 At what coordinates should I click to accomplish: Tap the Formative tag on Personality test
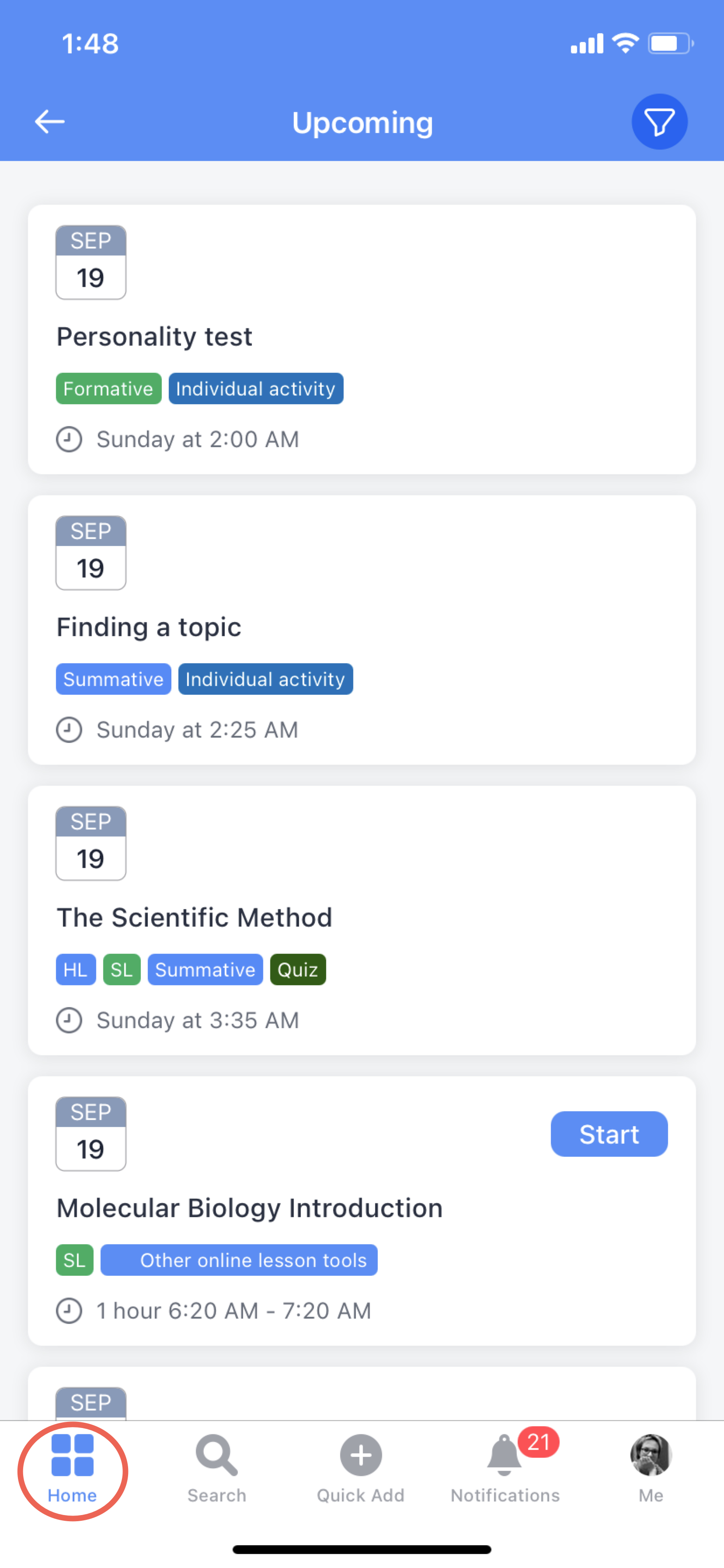click(108, 388)
